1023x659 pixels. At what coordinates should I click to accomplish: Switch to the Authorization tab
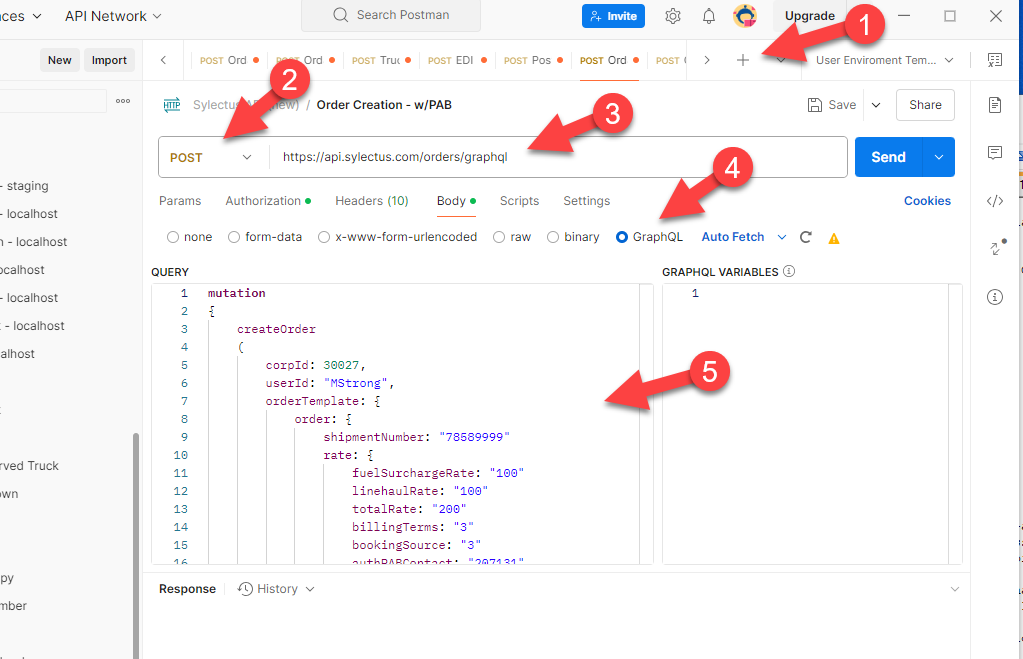click(268, 201)
